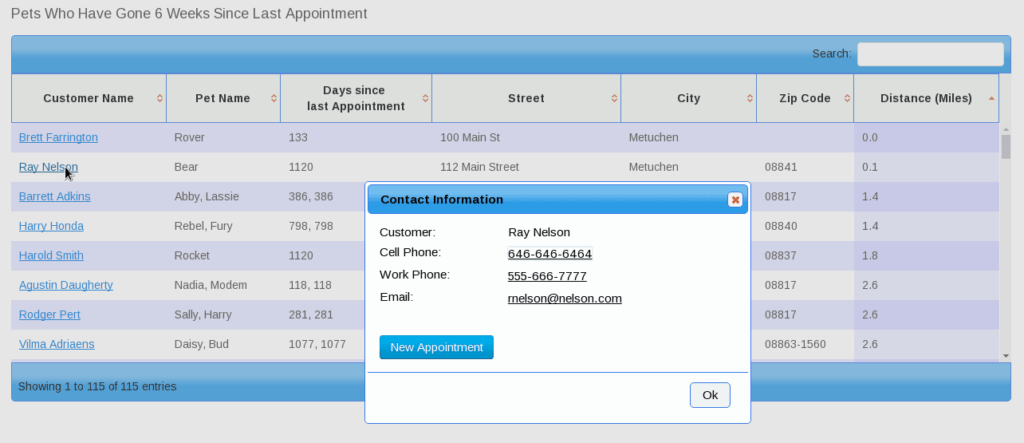
Task: Click the New Appointment button
Action: point(436,347)
